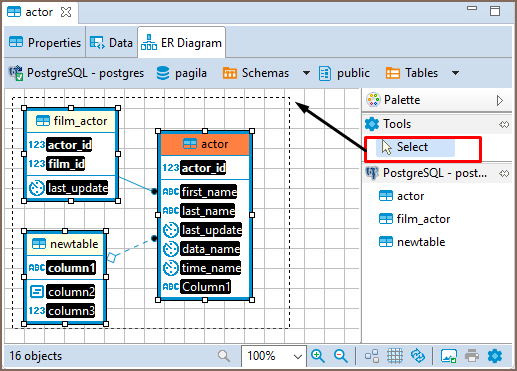The height and width of the screenshot is (371, 517).
Task: Switch to the Properties tab
Action: coord(45,43)
